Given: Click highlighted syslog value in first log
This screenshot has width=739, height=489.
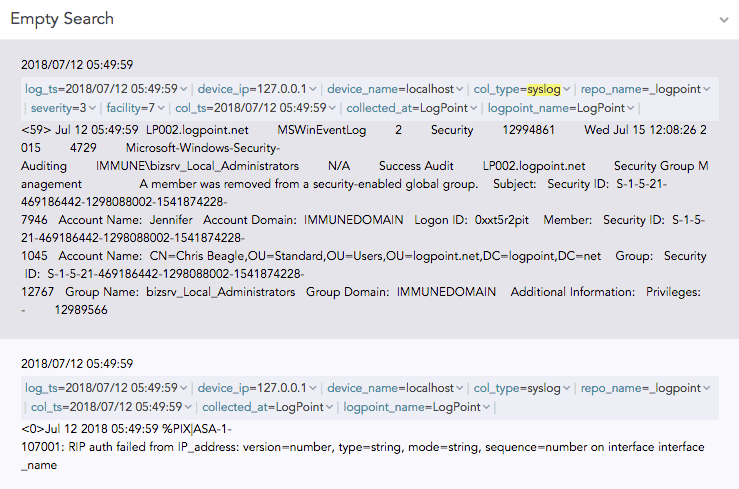Looking at the screenshot, I should [x=544, y=89].
